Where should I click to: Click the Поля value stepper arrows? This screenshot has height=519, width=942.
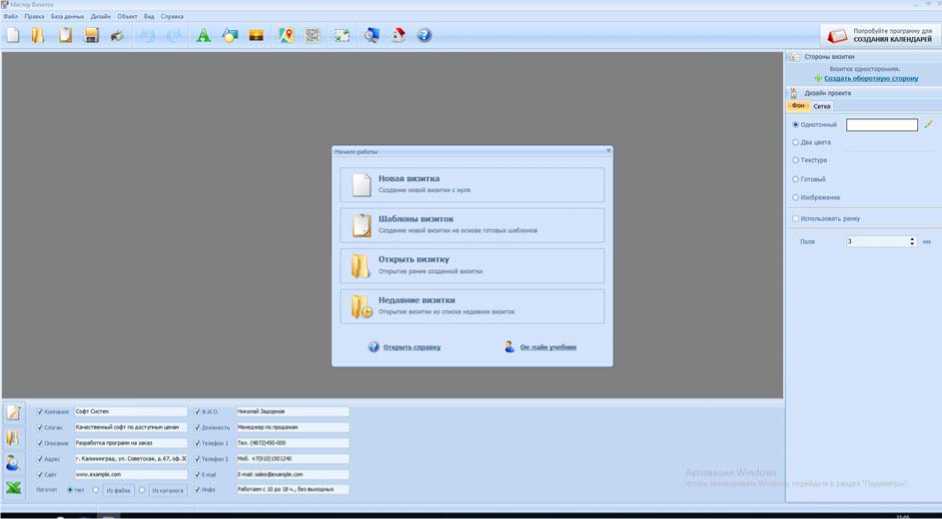911,241
